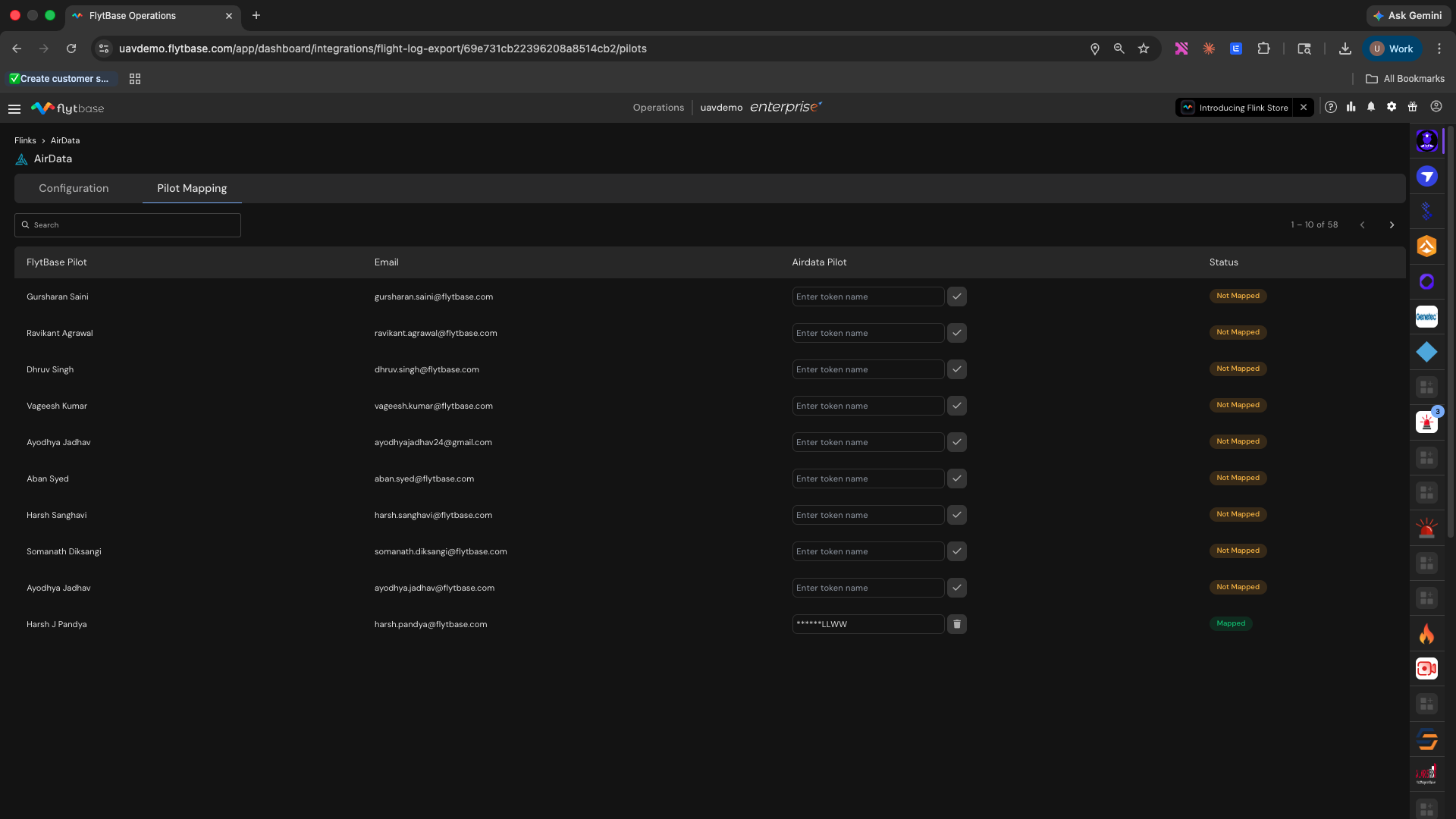The width and height of the screenshot is (1456, 819).
Task: Click Not Mapped badge for Ravikant Agrawal
Action: tap(1238, 332)
